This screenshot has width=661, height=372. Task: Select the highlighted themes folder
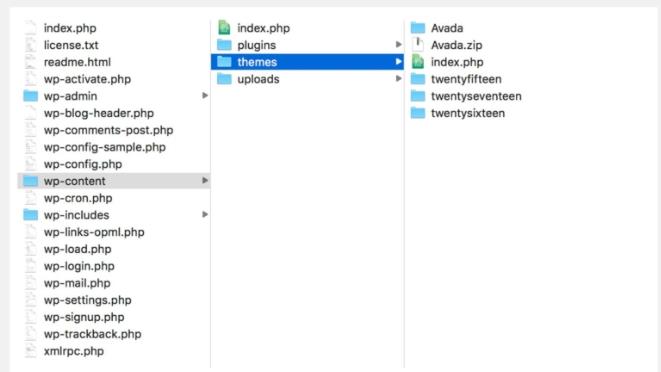(x=307, y=62)
